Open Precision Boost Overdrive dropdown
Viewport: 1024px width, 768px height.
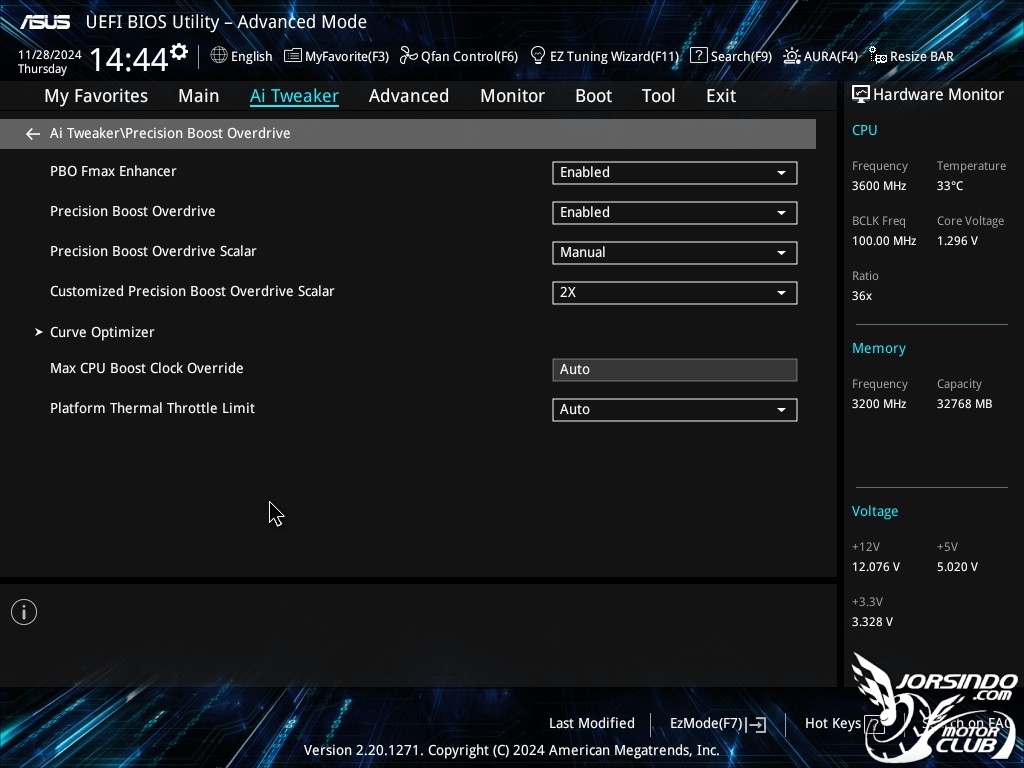tap(675, 213)
